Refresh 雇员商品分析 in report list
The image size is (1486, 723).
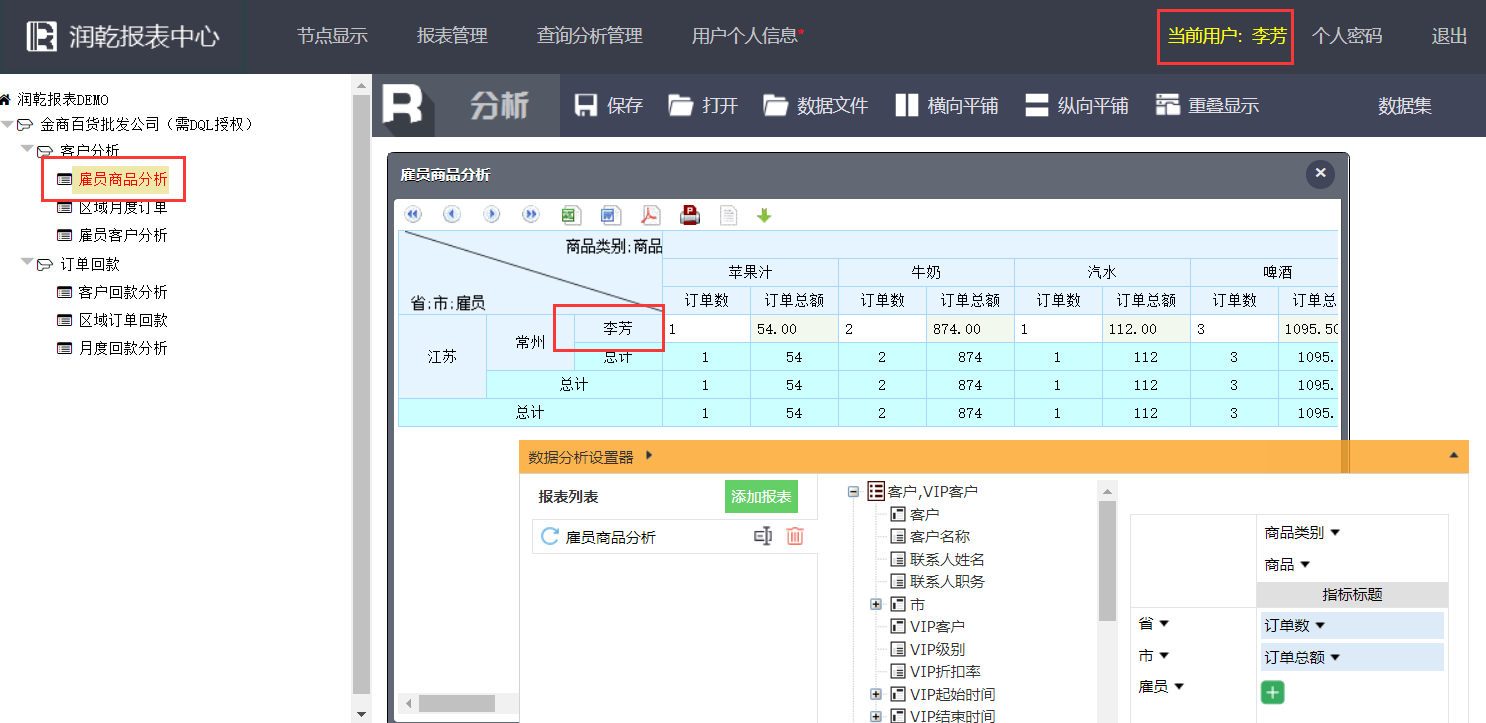coord(549,537)
